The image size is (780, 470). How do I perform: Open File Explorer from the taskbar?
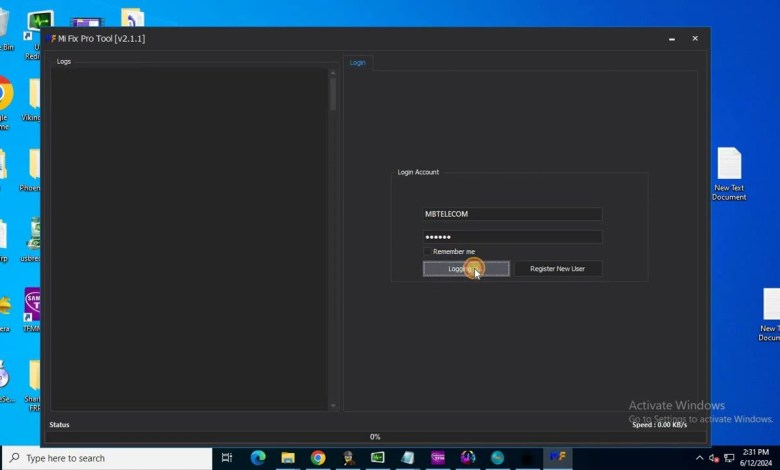[288, 458]
